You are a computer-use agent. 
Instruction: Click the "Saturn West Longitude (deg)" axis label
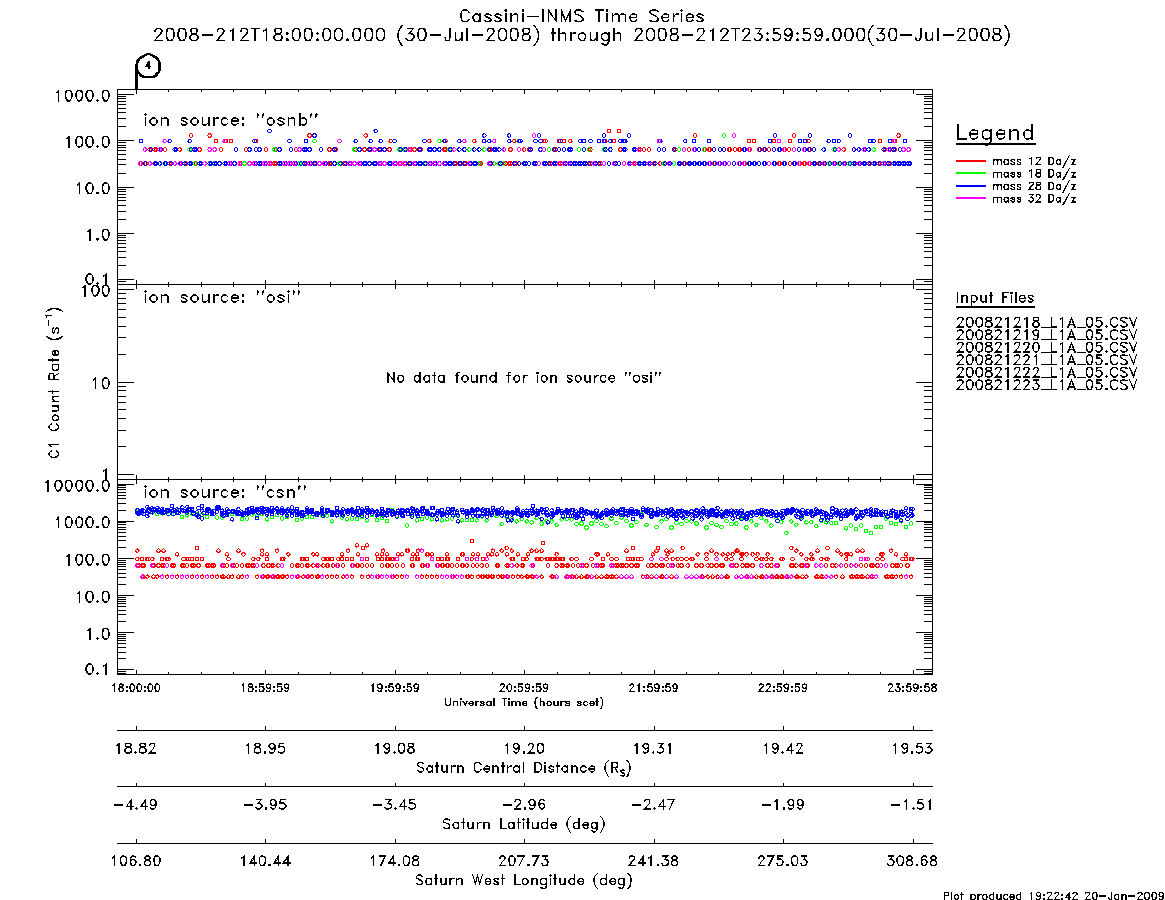524,881
